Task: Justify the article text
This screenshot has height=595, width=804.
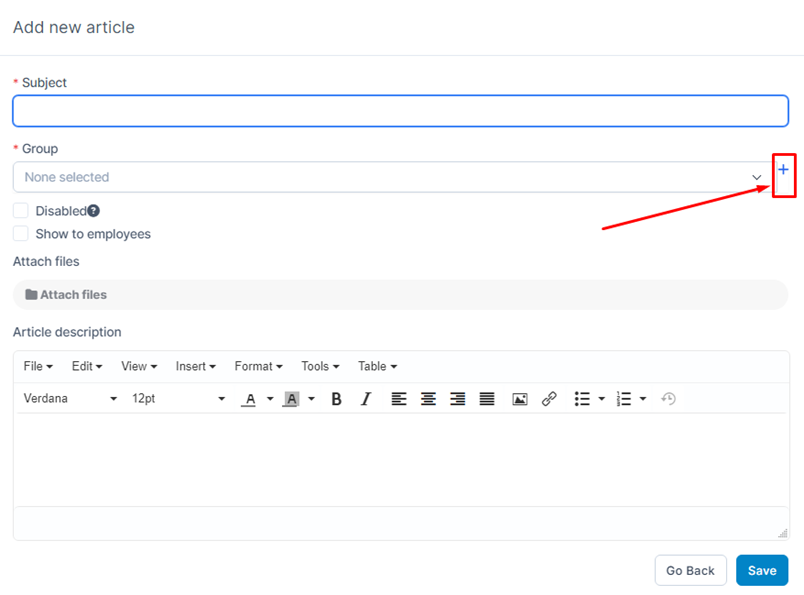Action: pyautogui.click(x=487, y=399)
